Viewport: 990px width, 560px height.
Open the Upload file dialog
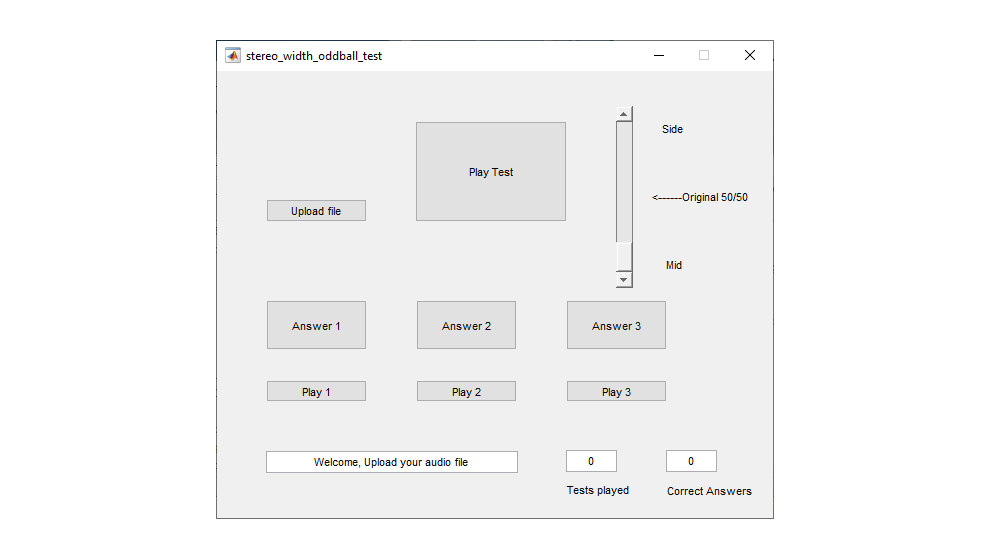(316, 211)
